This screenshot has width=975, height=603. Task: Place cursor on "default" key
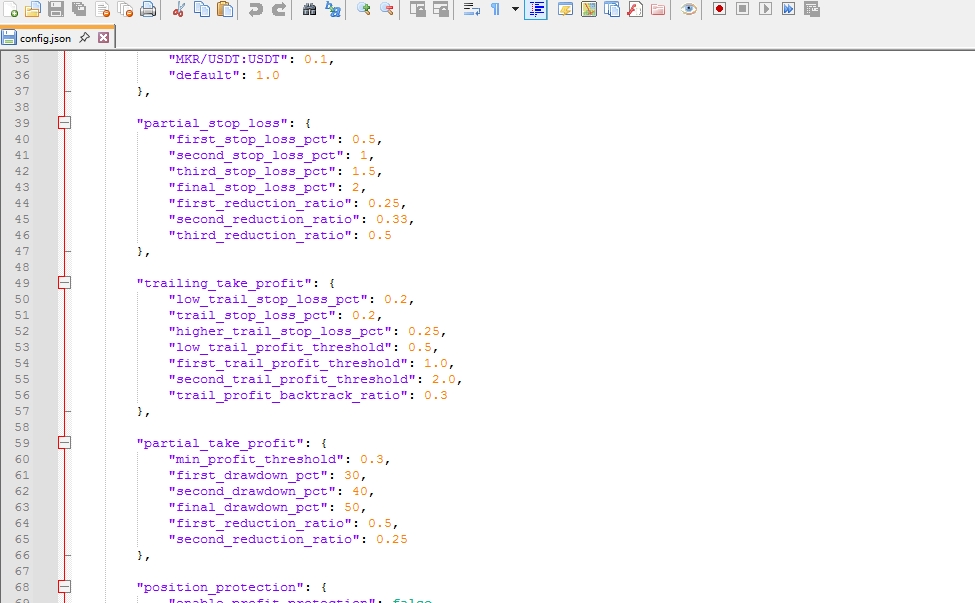(204, 75)
